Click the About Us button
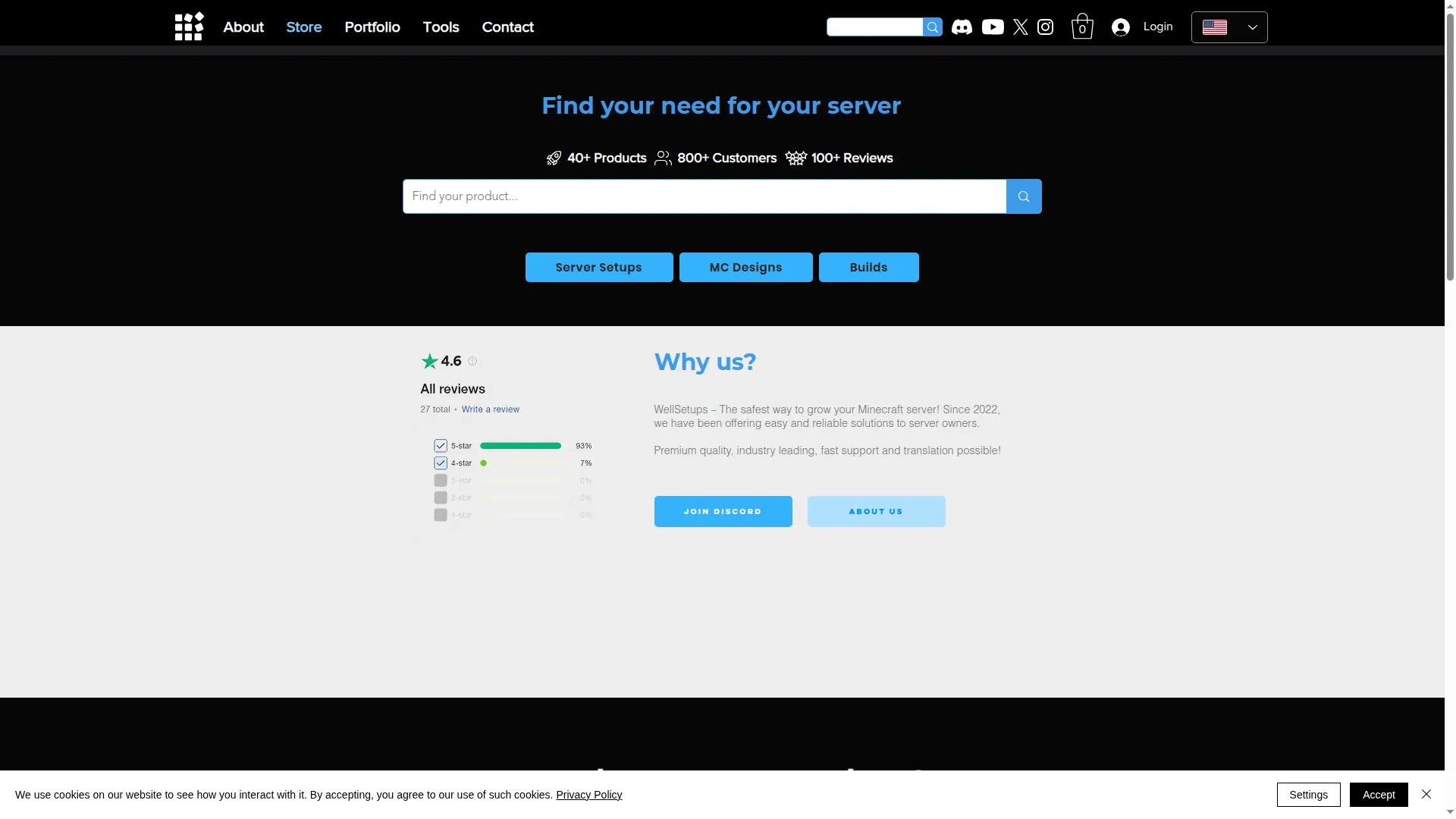The image size is (1456, 819). point(877,512)
